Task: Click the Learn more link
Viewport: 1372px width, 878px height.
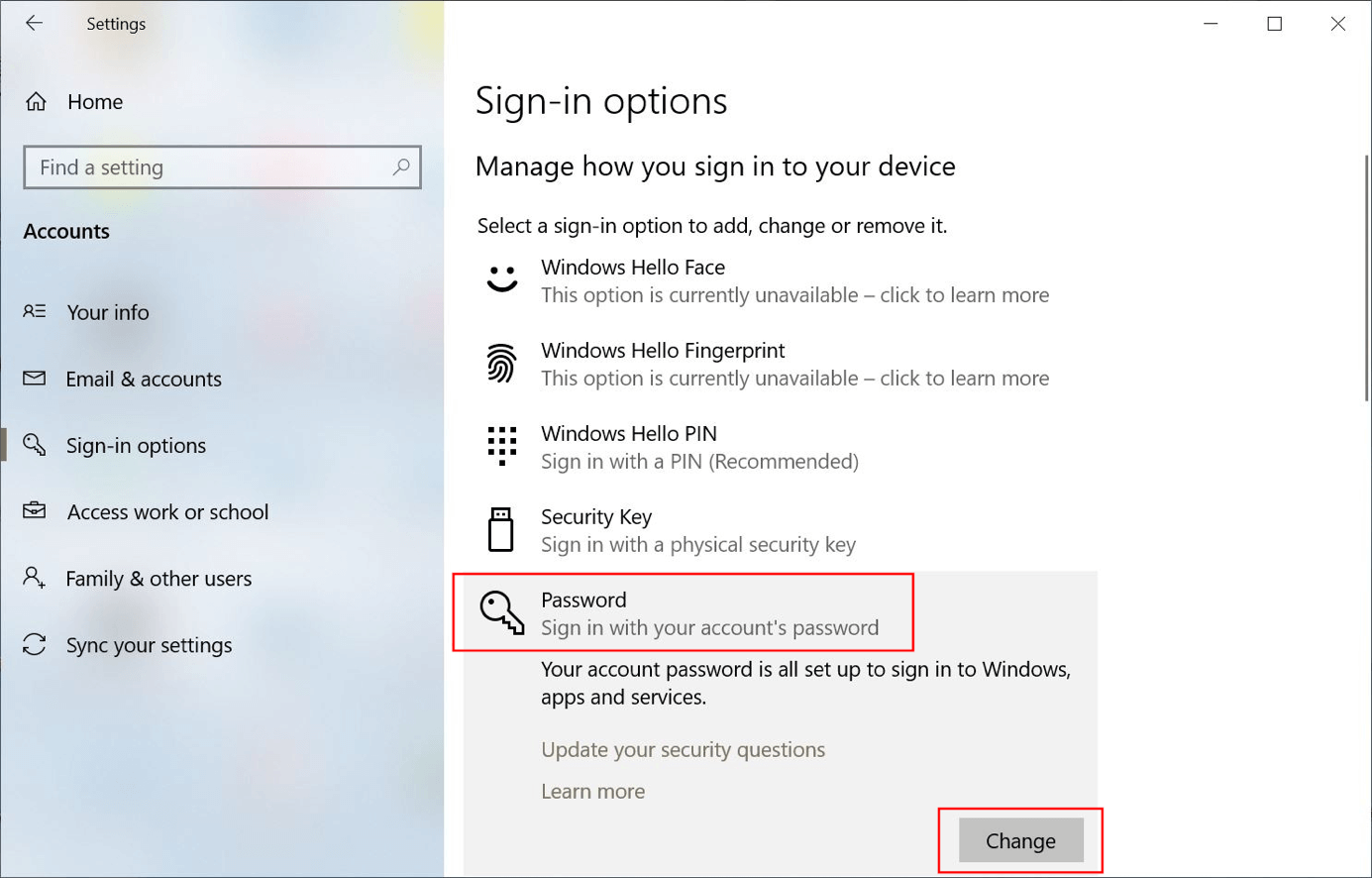Action: (592, 791)
